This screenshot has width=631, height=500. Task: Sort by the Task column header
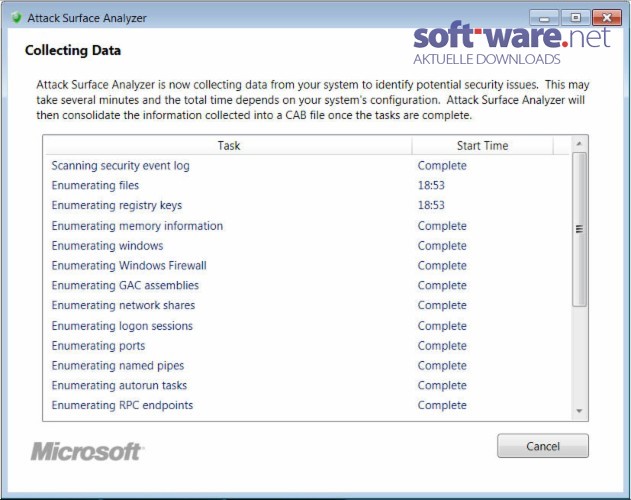(228, 145)
